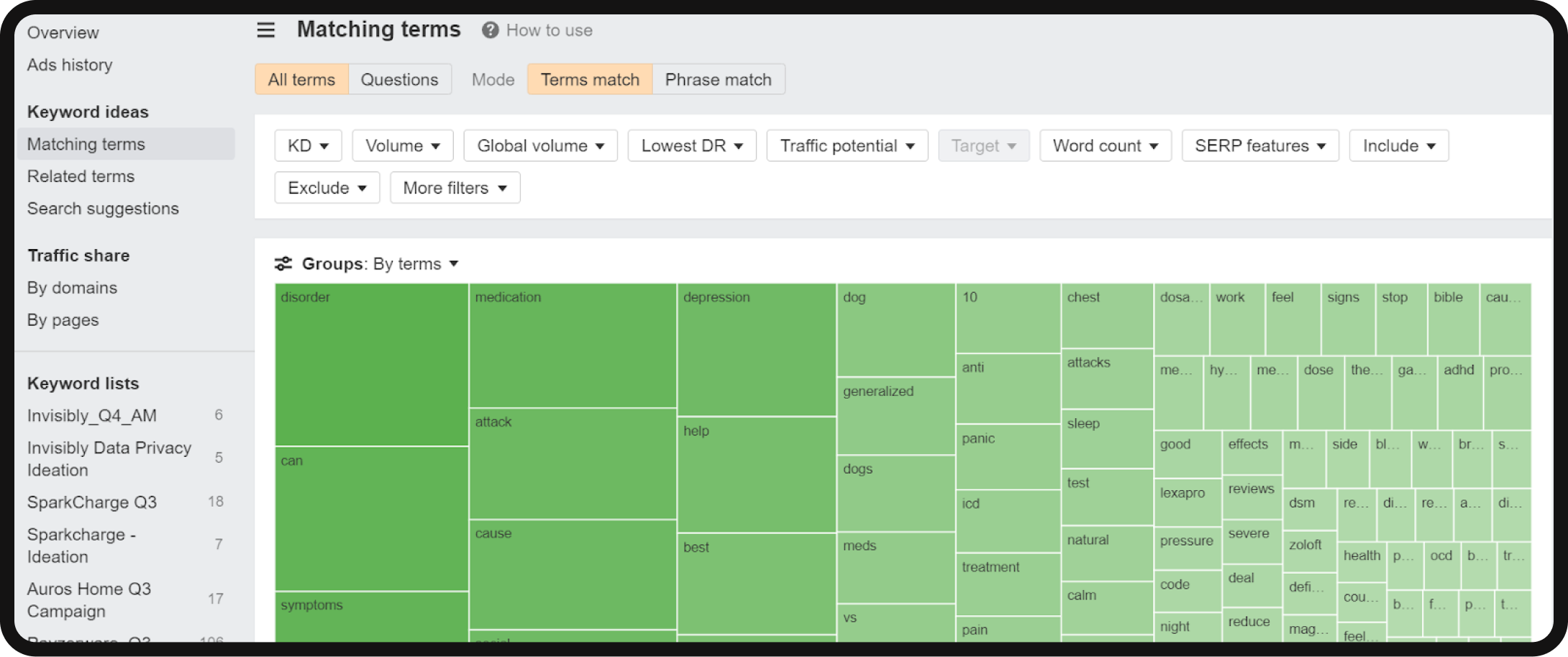Expand the Traffic potential filter
Viewport: 1568px width, 657px height.
click(x=847, y=145)
